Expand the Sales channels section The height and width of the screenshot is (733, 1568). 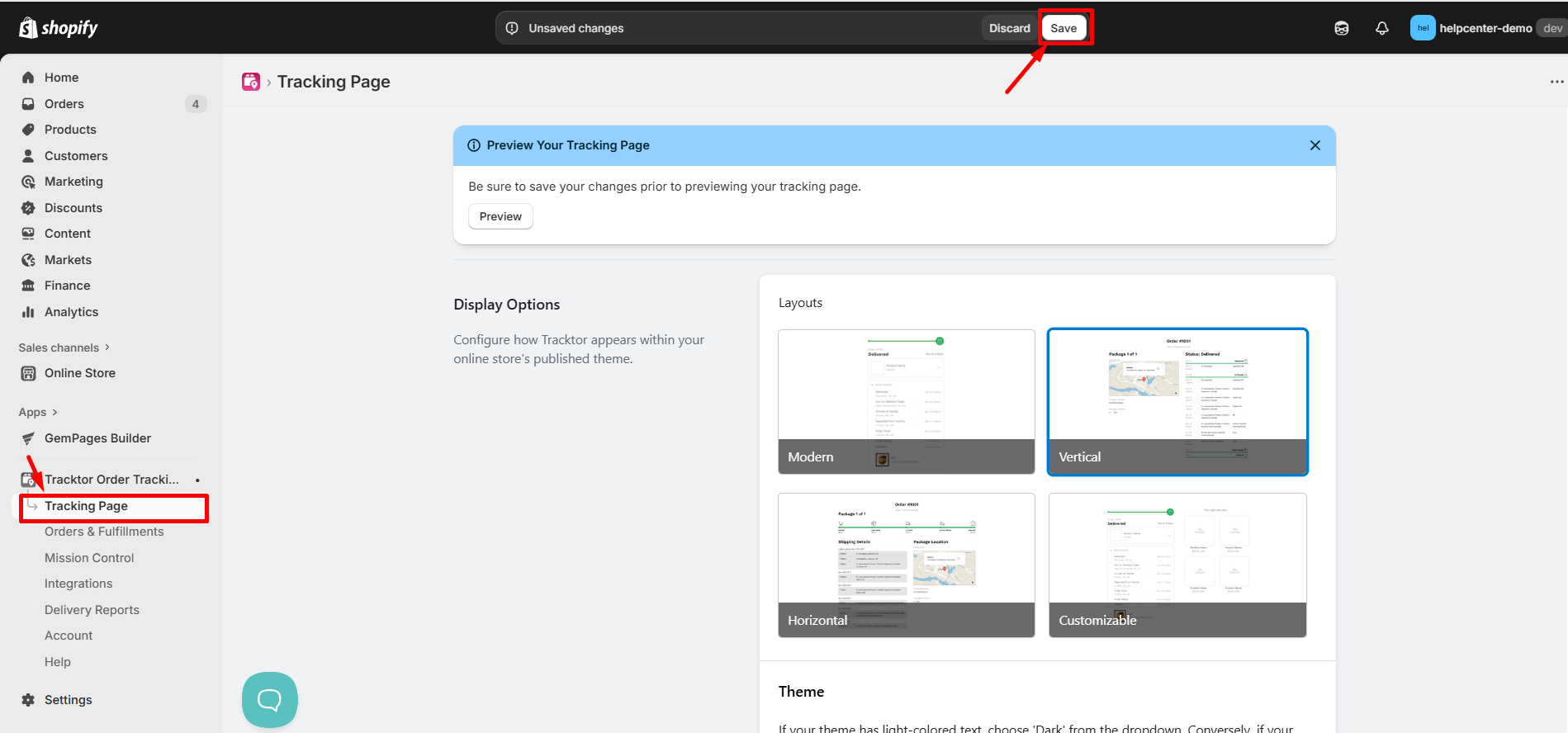pyautogui.click(x=64, y=348)
